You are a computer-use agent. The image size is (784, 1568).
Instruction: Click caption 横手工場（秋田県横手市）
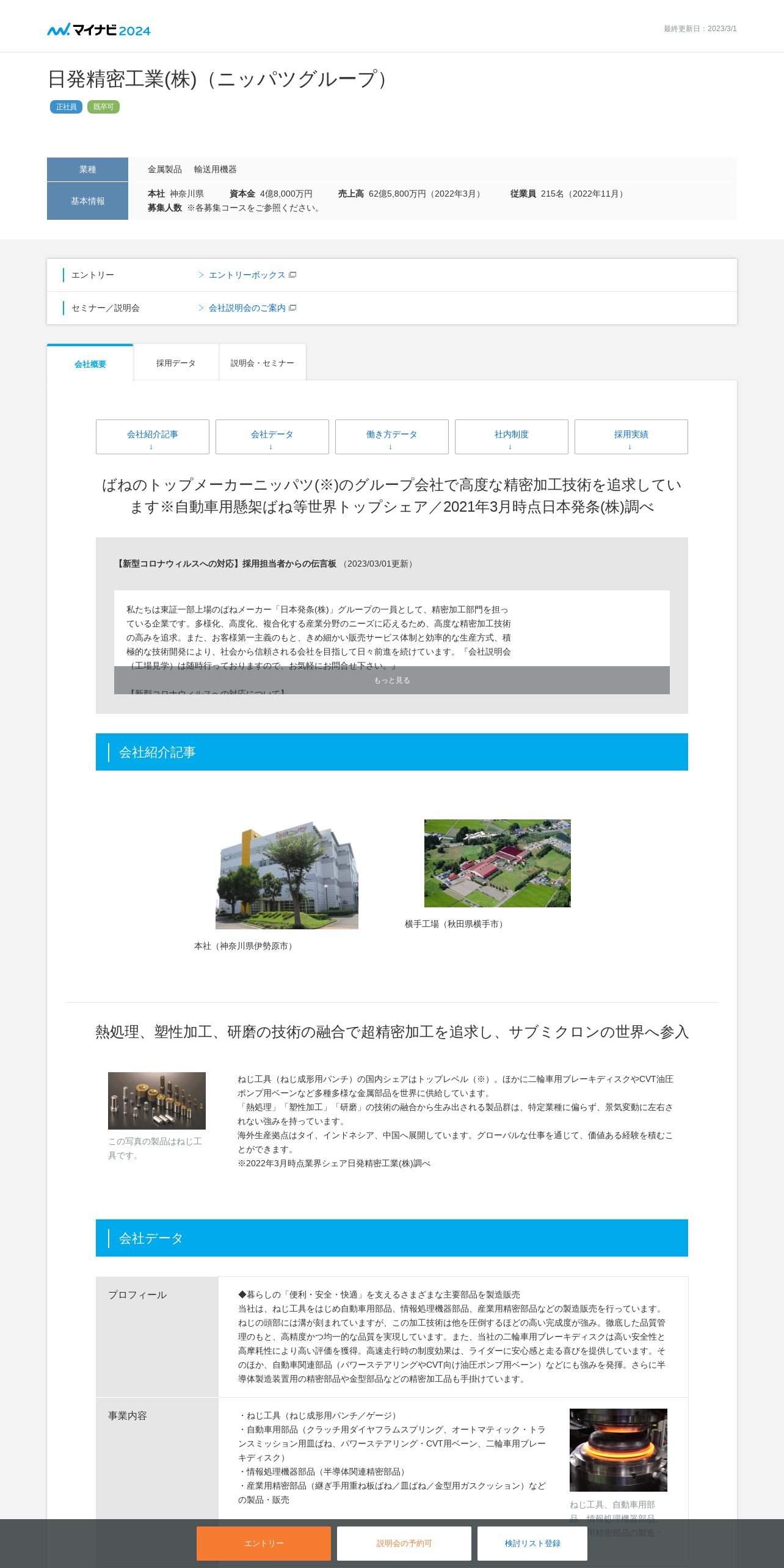pyautogui.click(x=456, y=924)
